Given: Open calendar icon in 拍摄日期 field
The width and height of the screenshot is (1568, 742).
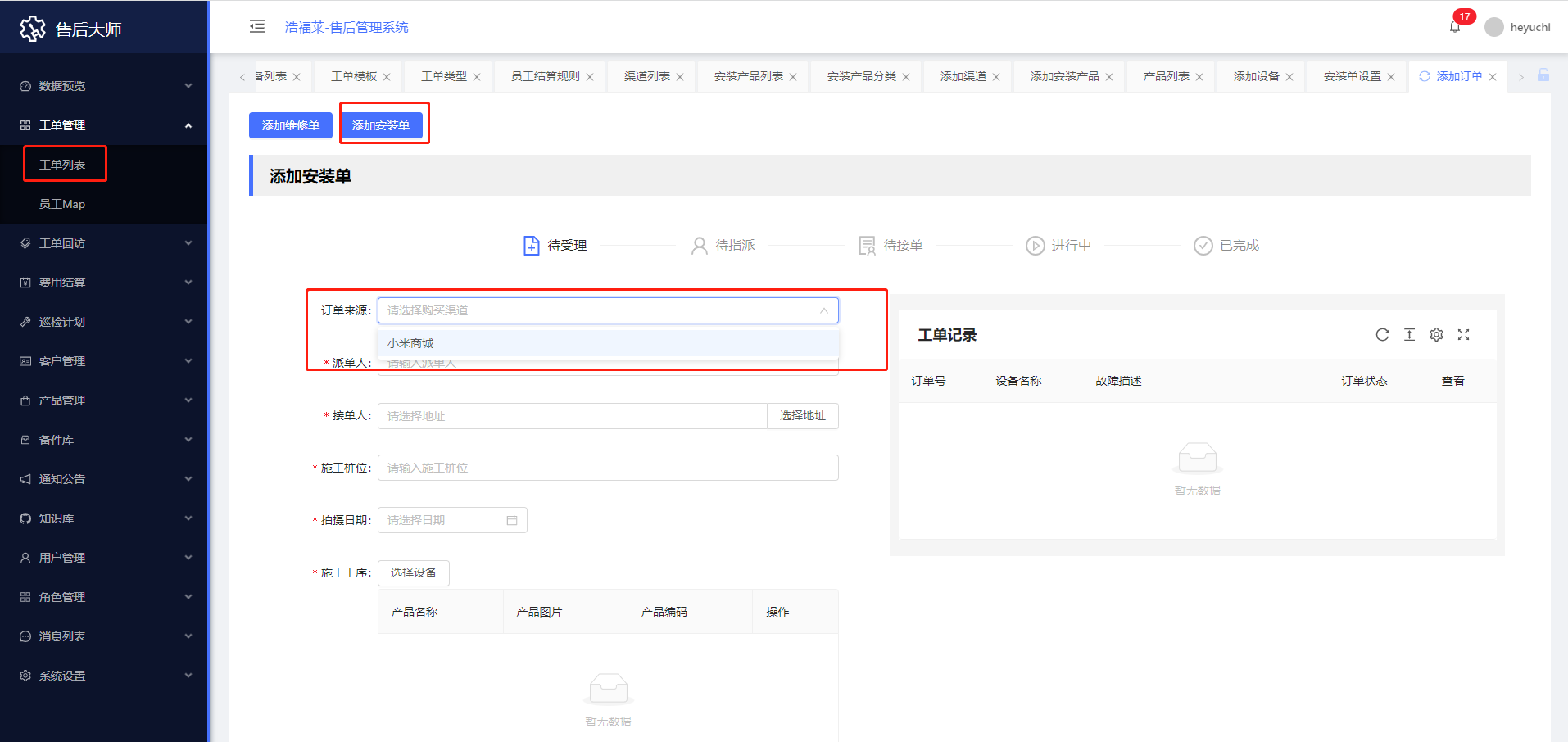Looking at the screenshot, I should [x=512, y=520].
